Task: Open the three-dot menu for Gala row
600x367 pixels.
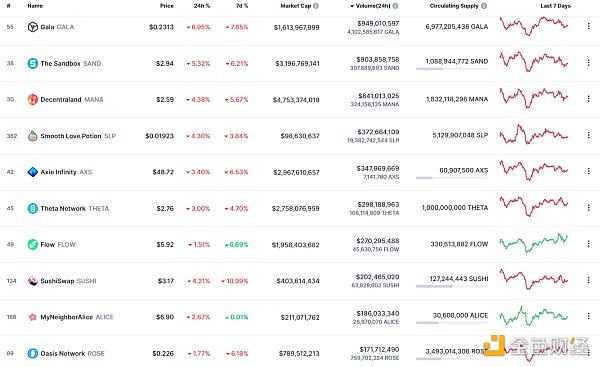Action: point(589,26)
